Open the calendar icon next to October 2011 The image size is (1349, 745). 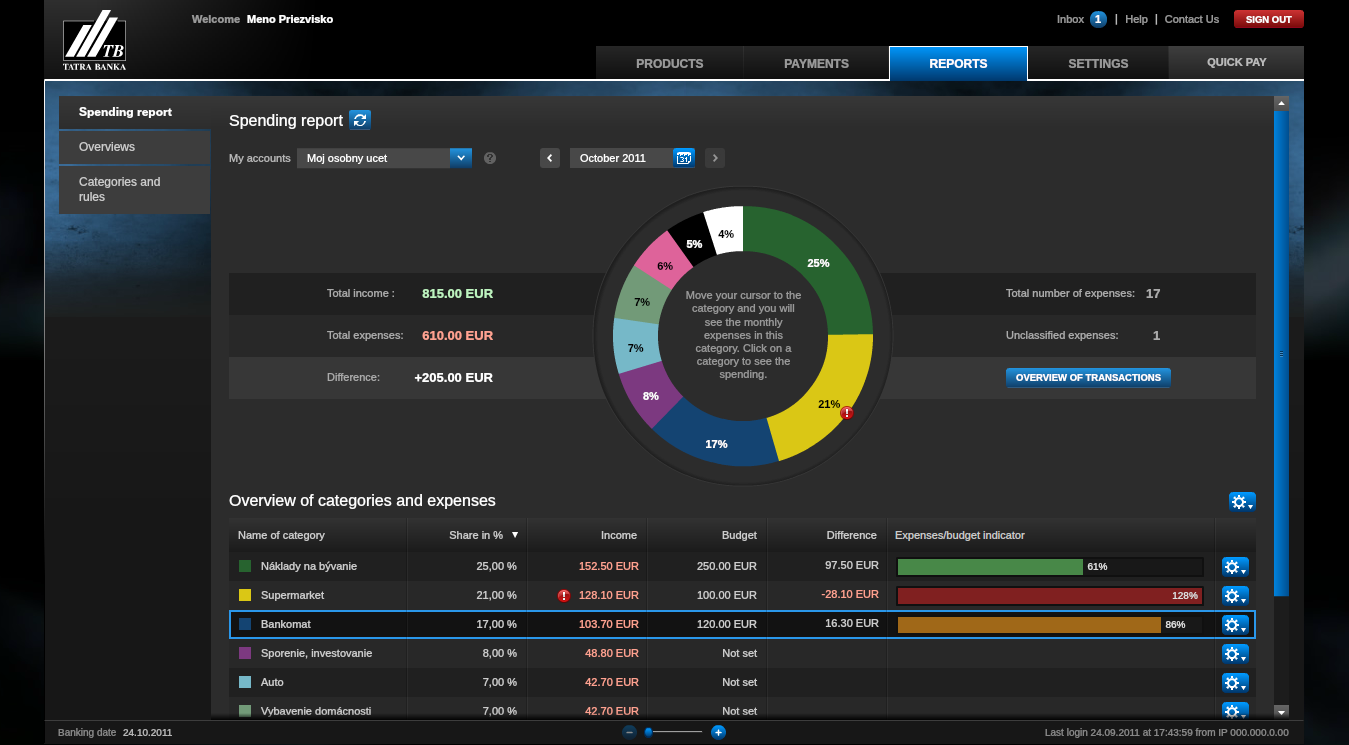[x=684, y=158]
